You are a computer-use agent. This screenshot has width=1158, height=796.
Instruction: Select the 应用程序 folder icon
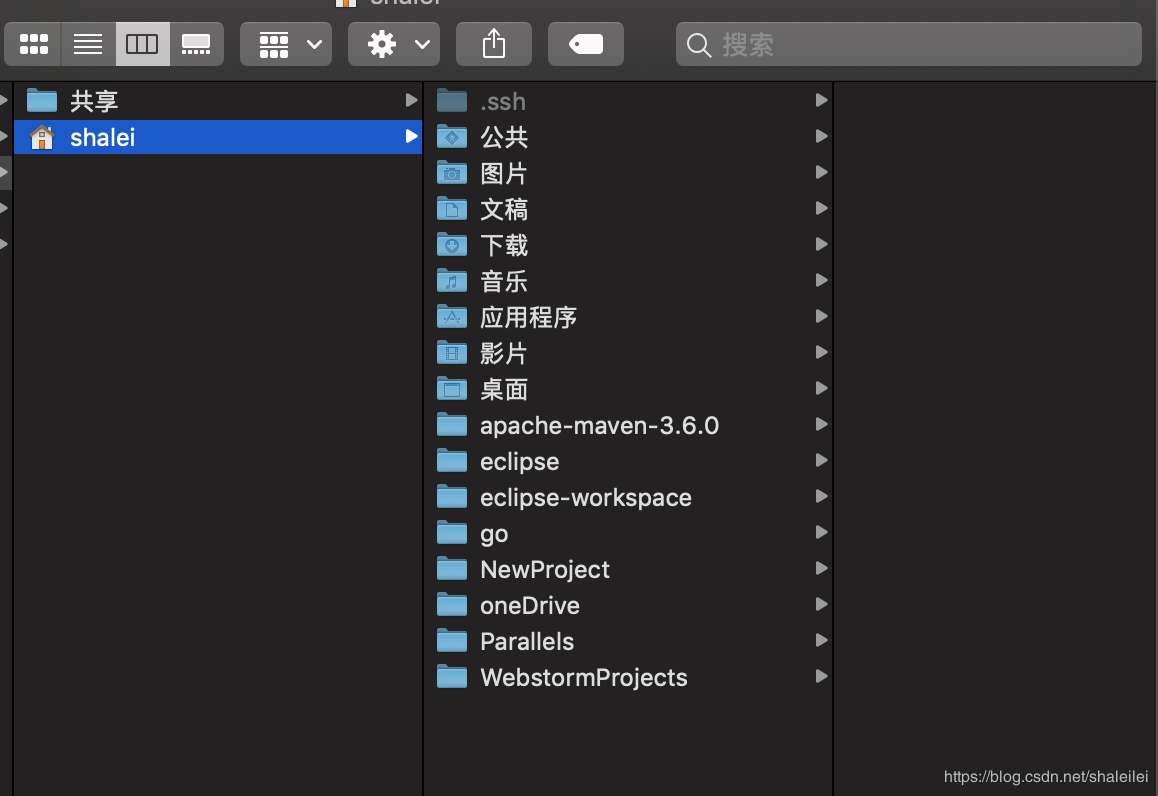pos(452,317)
